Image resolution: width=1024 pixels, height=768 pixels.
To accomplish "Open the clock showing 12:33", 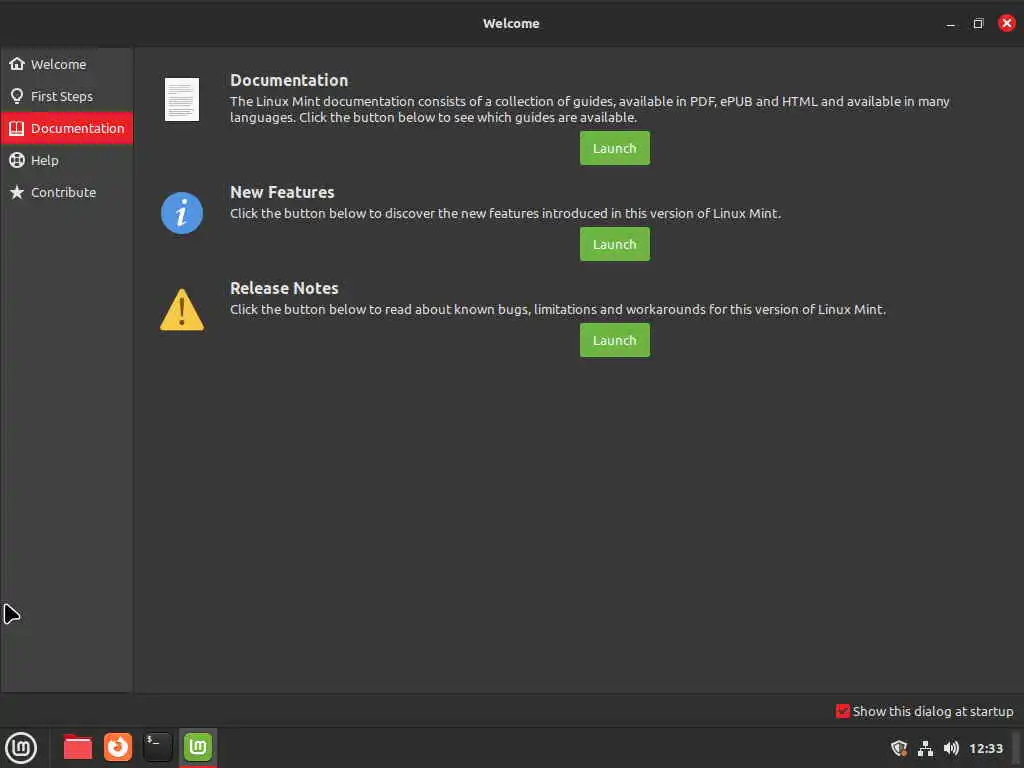I will tap(985, 748).
